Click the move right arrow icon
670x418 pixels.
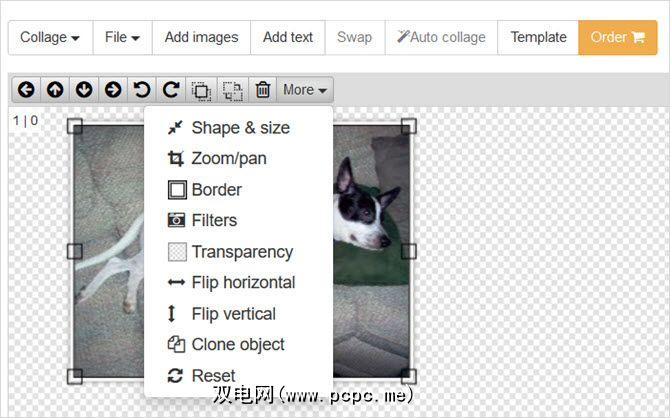tap(113, 90)
